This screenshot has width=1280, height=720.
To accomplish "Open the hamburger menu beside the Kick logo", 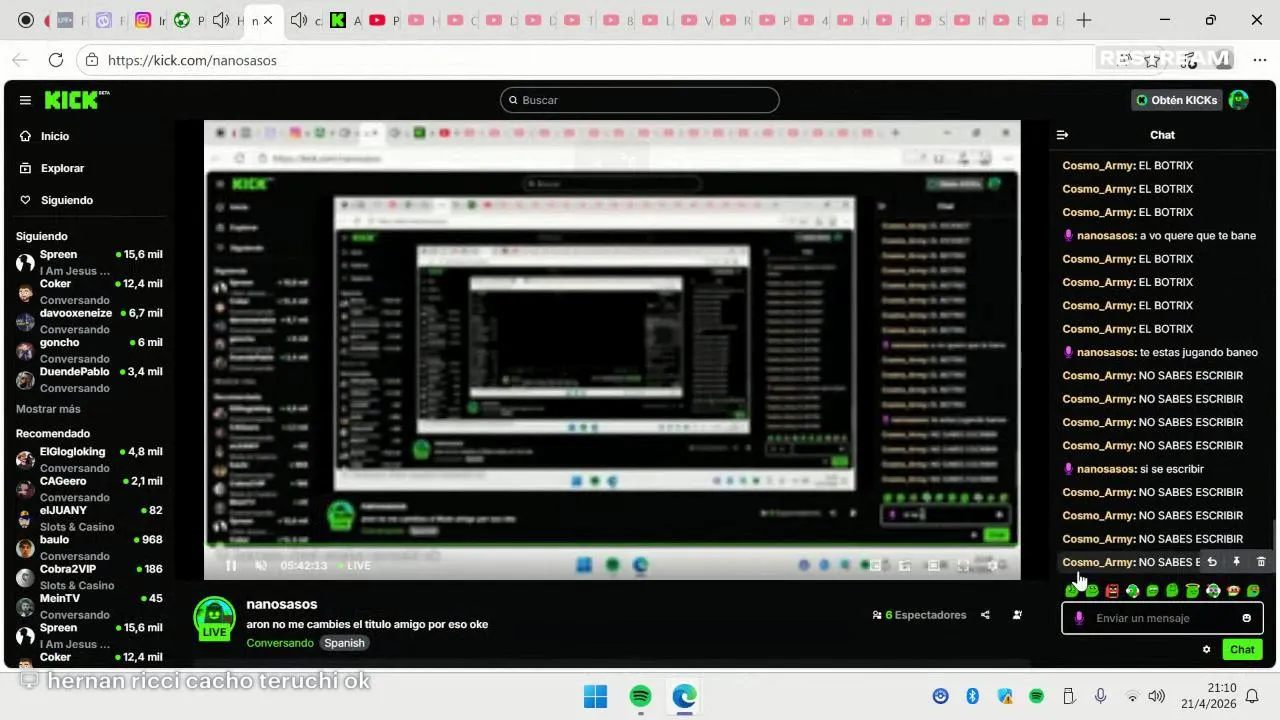I will [25, 100].
